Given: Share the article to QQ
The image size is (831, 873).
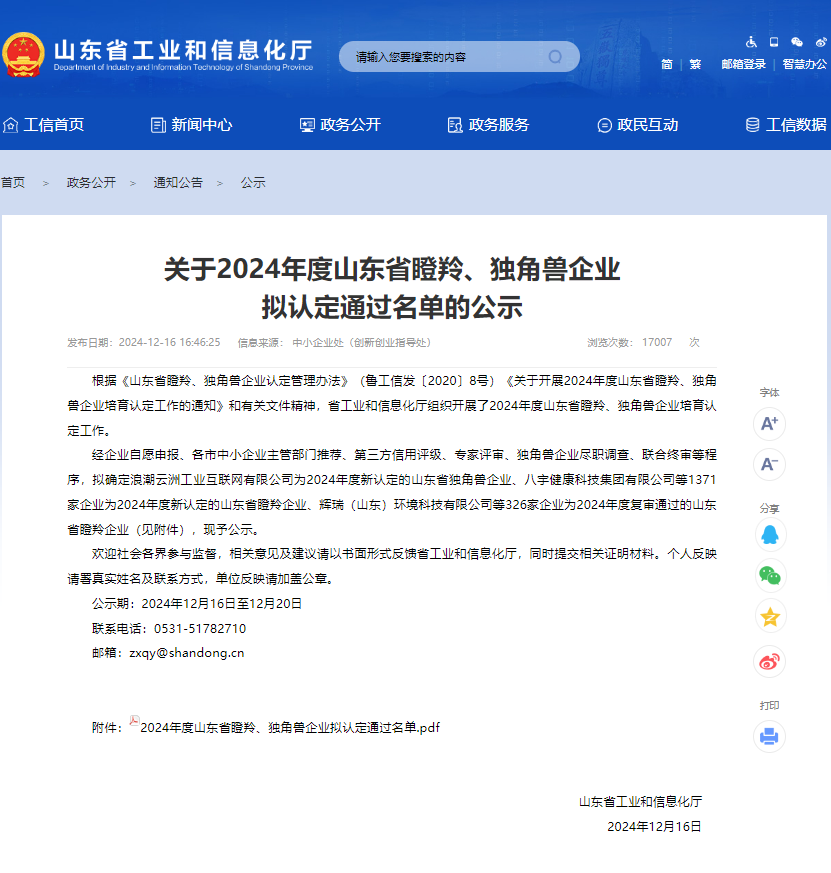Looking at the screenshot, I should [x=769, y=535].
